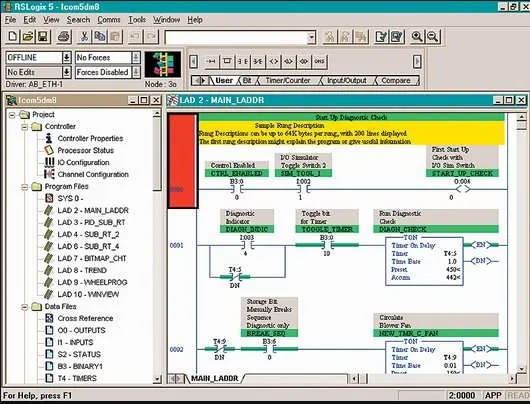Insert a new rung from instruction toolbar
The width and height of the screenshot is (530, 404).
[212, 61]
